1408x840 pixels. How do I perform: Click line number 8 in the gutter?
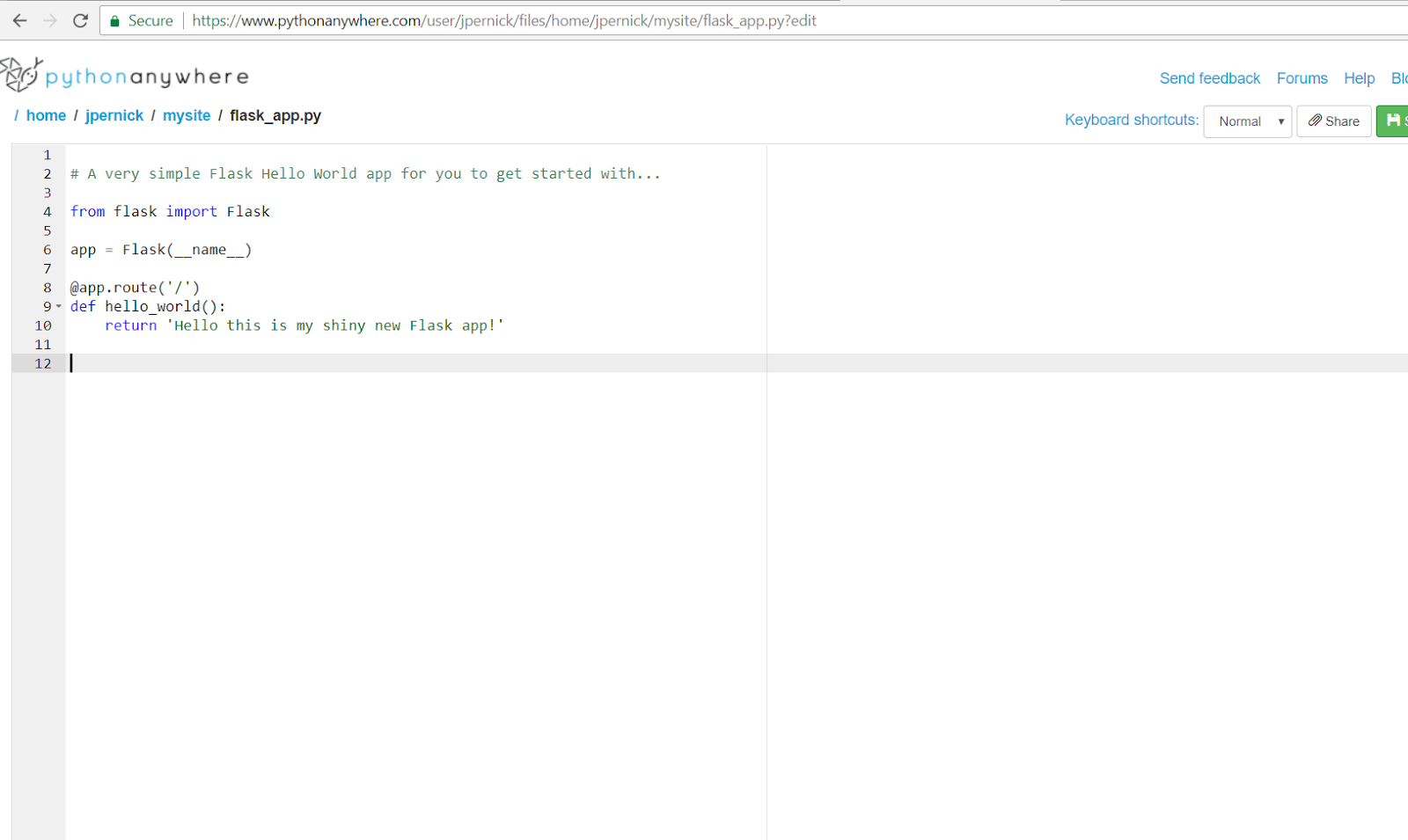[x=48, y=288]
